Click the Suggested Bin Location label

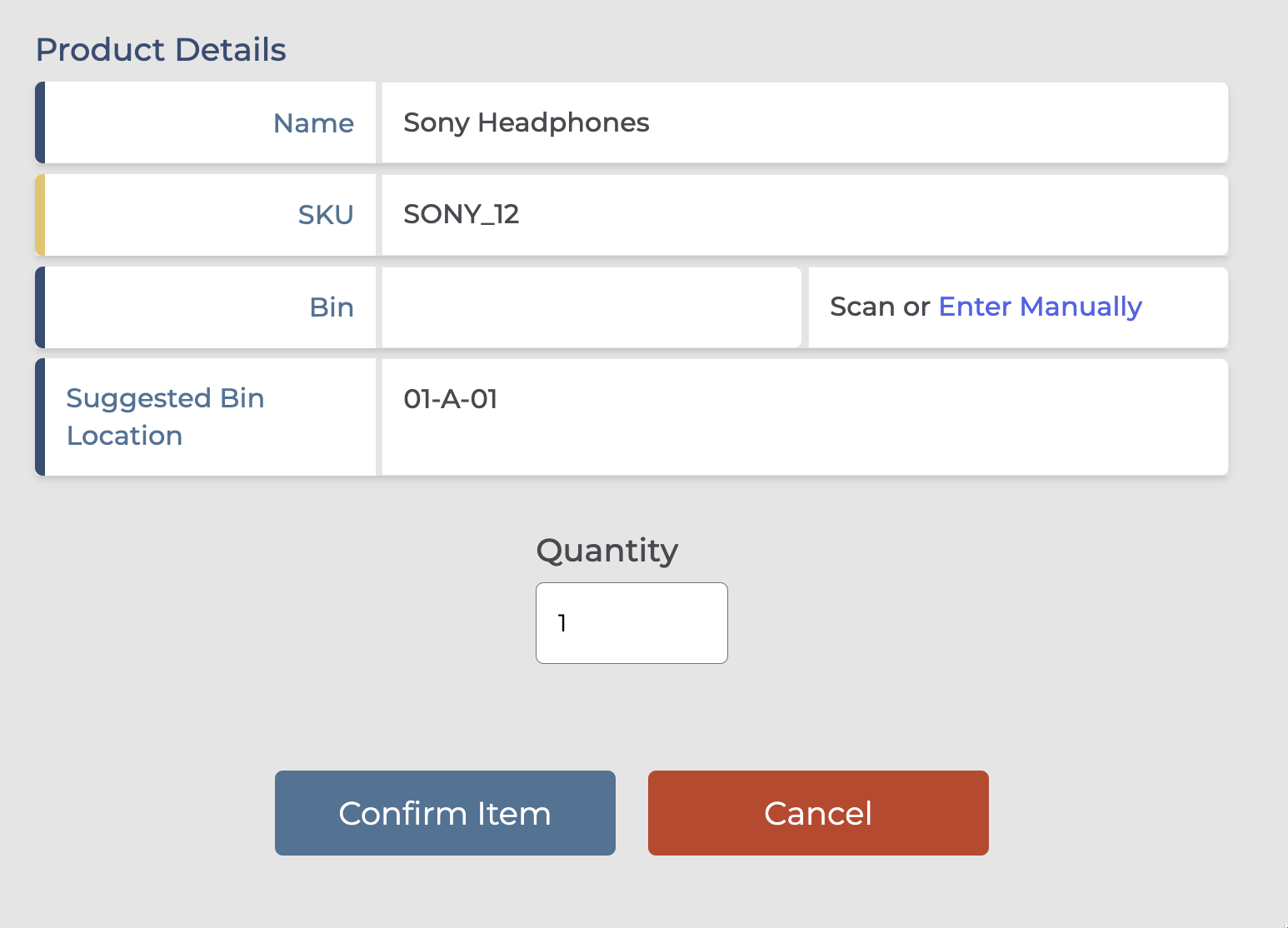point(165,417)
